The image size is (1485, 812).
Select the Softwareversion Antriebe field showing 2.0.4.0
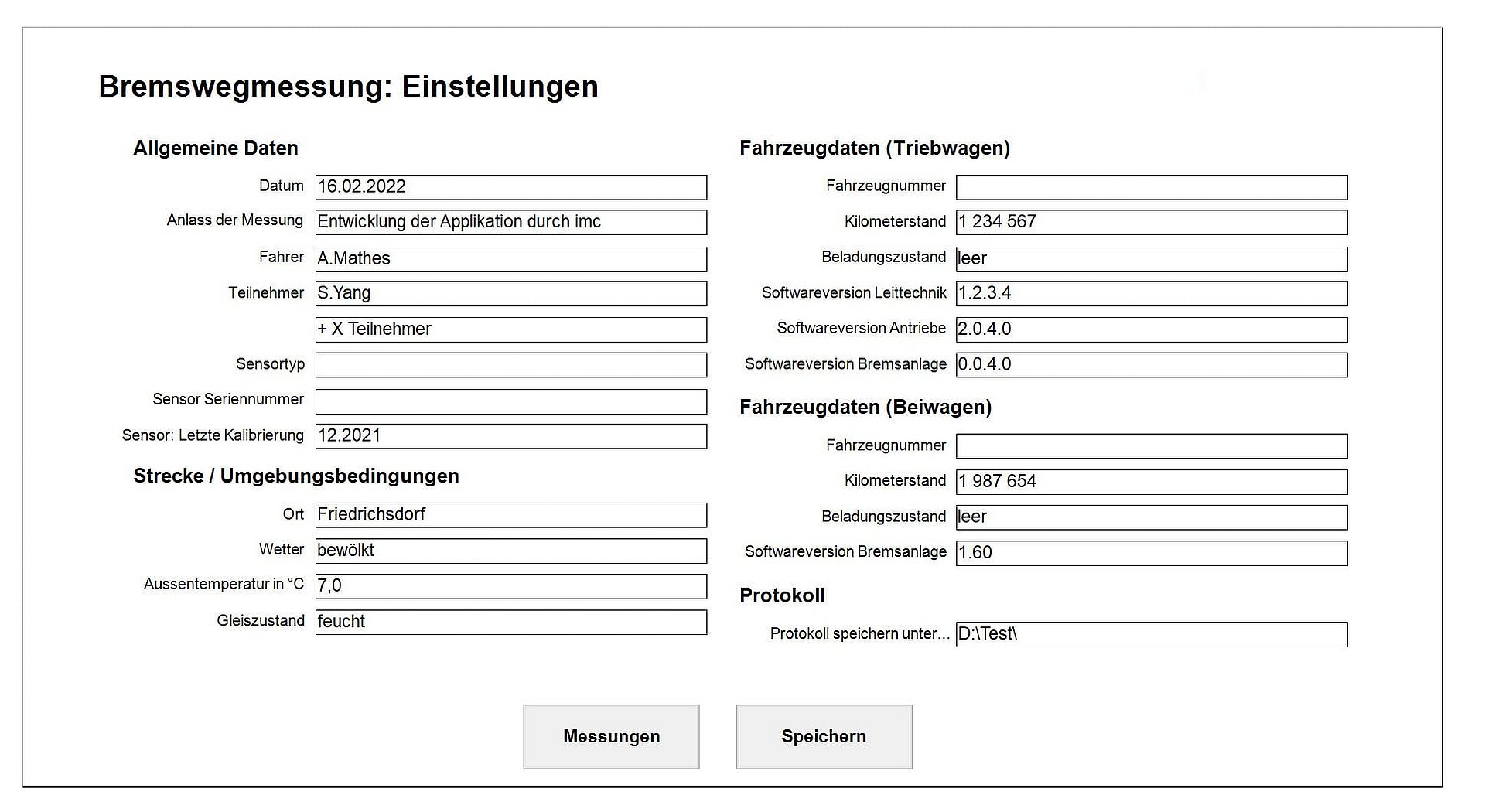[x=1152, y=329]
